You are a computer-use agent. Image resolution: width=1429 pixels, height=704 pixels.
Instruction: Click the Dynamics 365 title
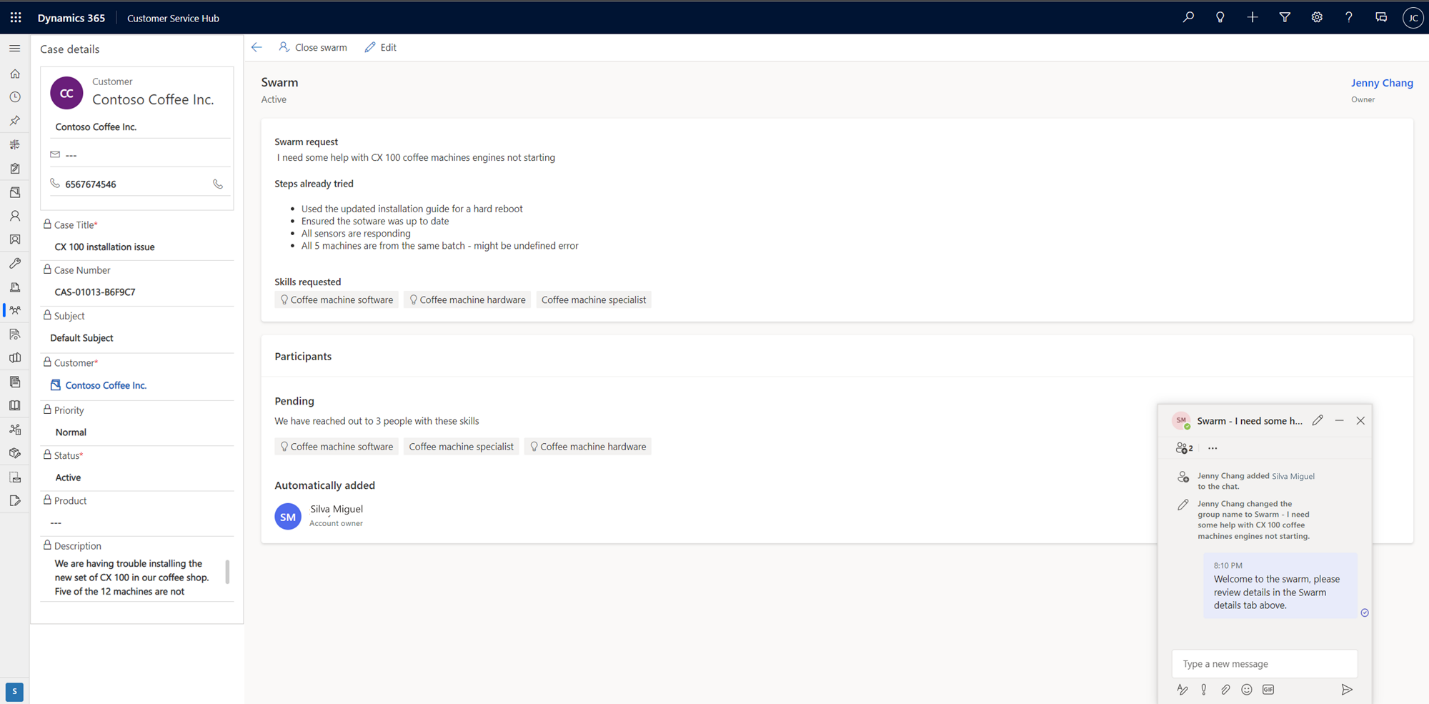pos(71,18)
